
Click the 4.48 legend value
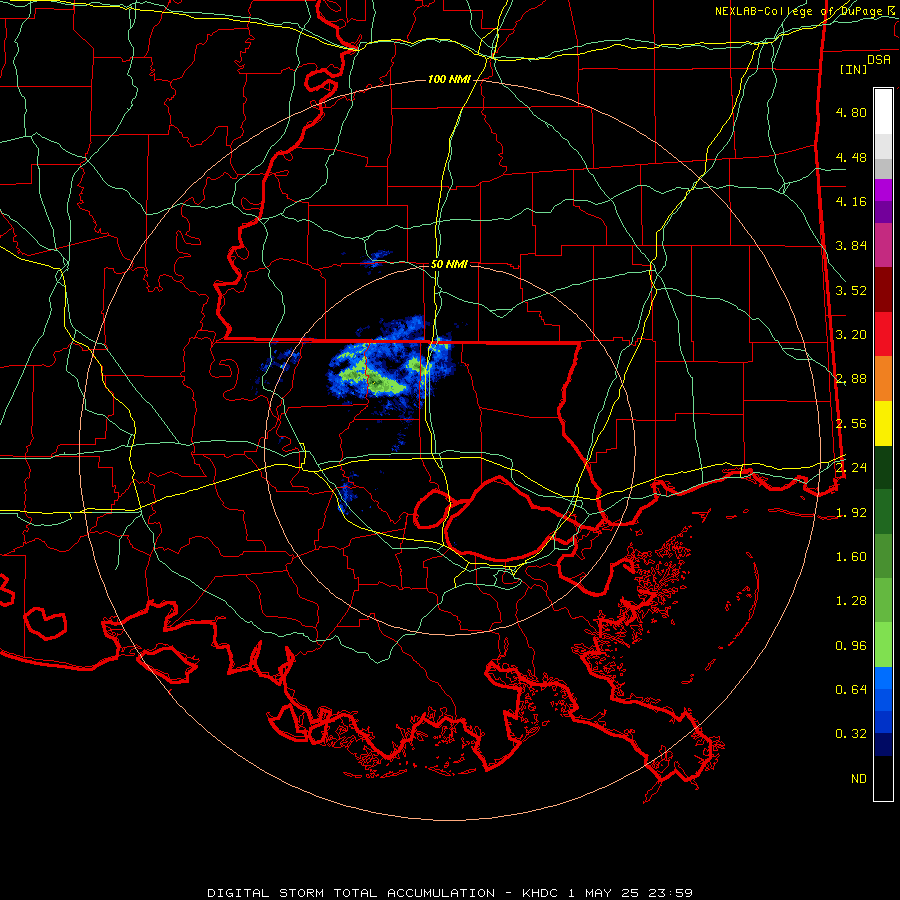[851, 157]
